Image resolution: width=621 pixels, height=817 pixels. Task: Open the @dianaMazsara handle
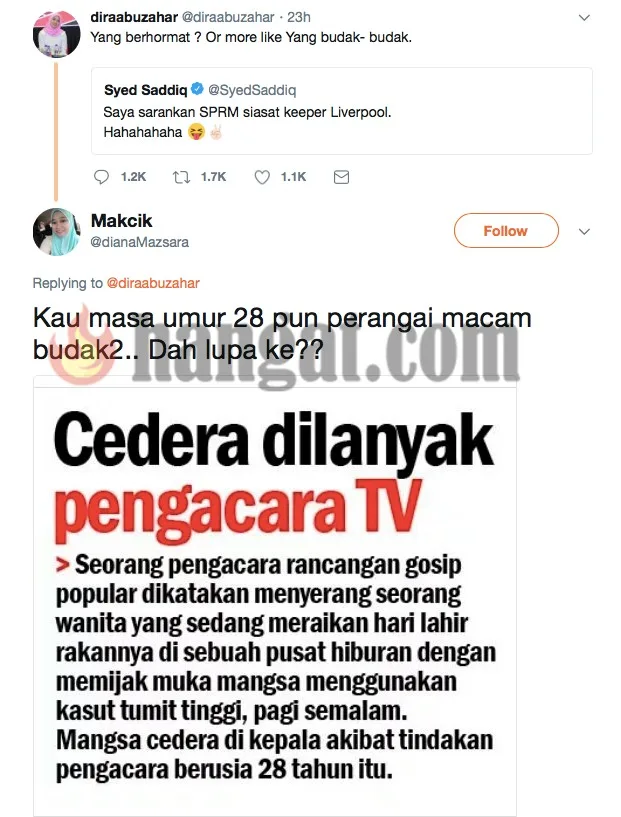click(140, 242)
